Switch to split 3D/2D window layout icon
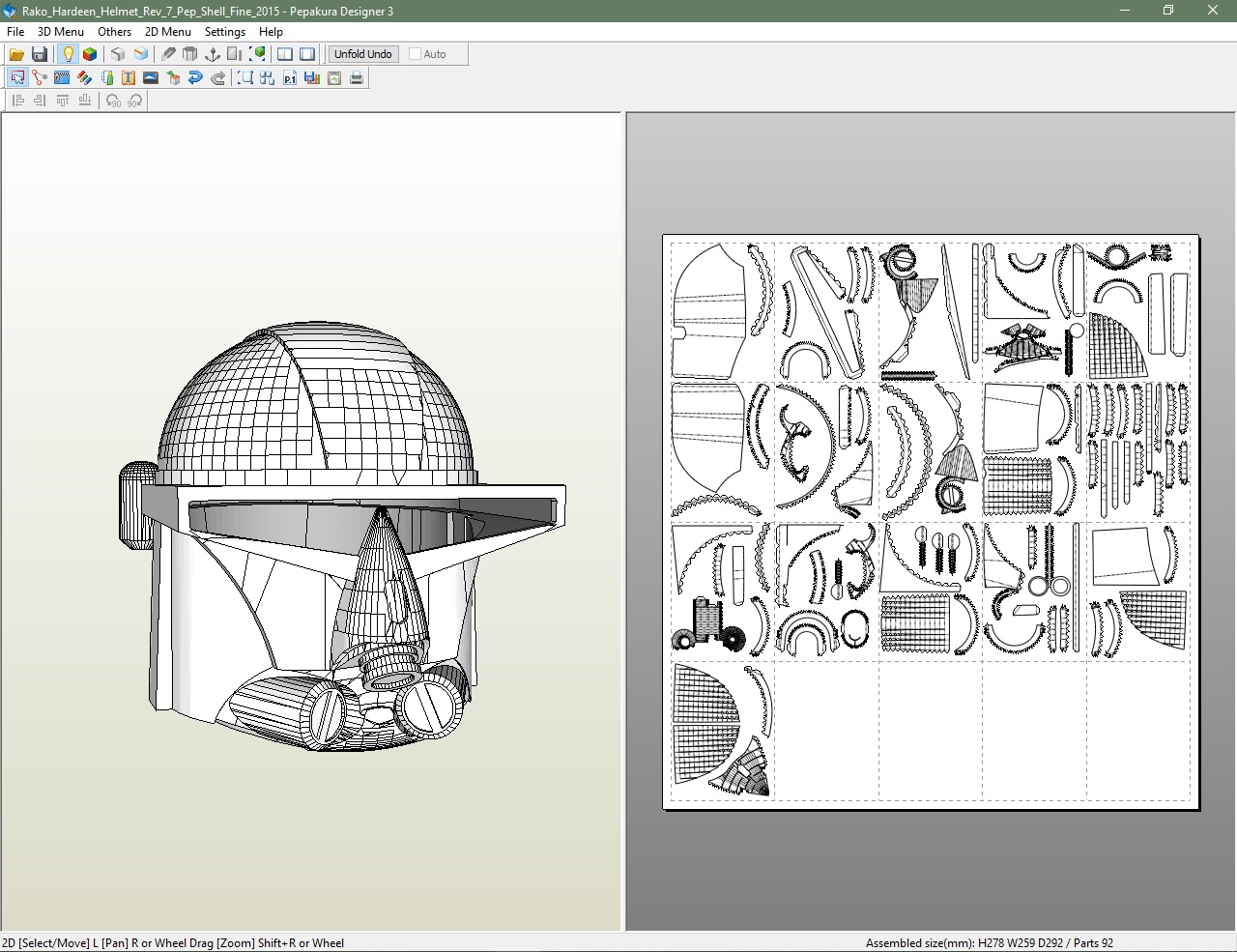Image resolution: width=1237 pixels, height=952 pixels. tap(285, 54)
